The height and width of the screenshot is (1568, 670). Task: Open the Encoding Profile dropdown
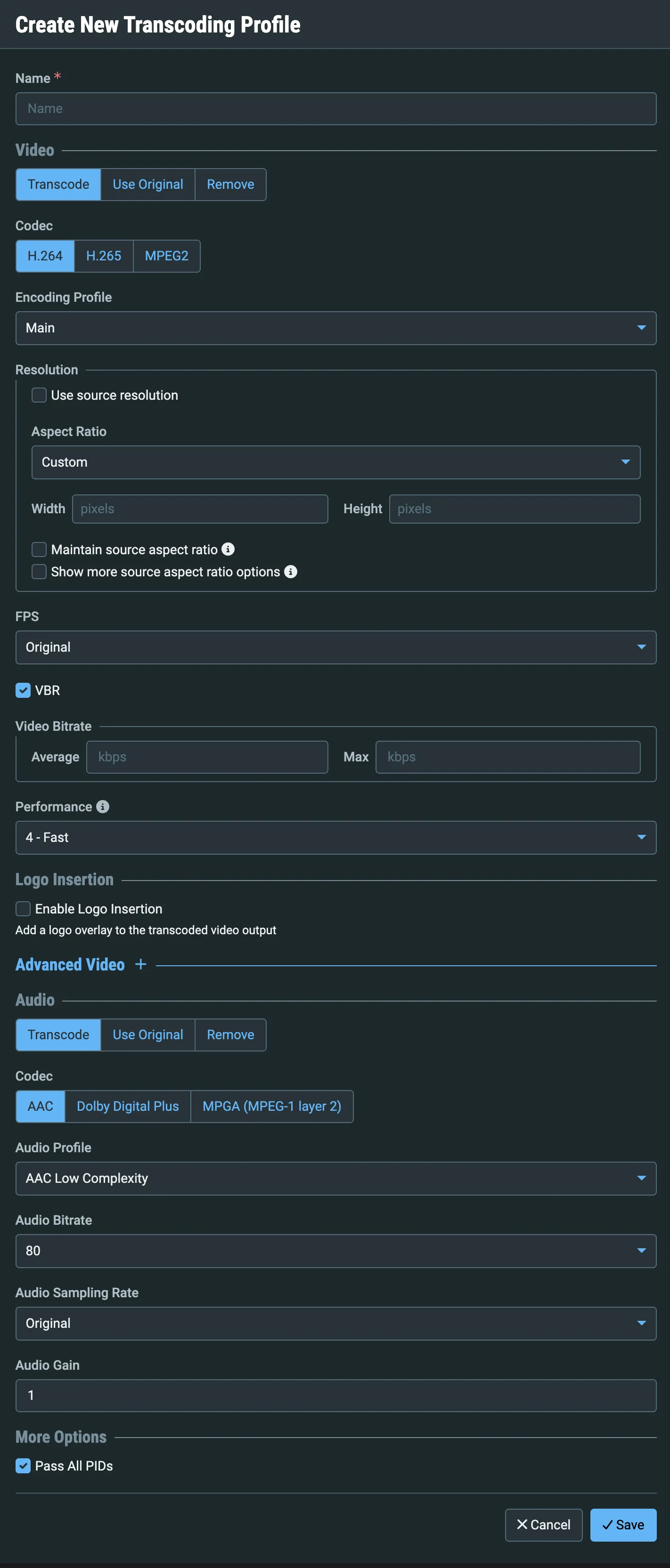click(x=335, y=328)
